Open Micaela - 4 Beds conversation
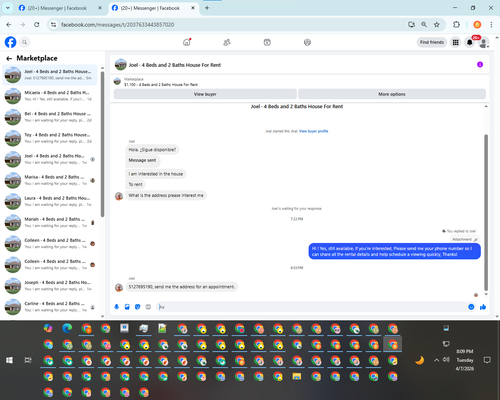The width and height of the screenshot is (500, 400). click(50, 96)
